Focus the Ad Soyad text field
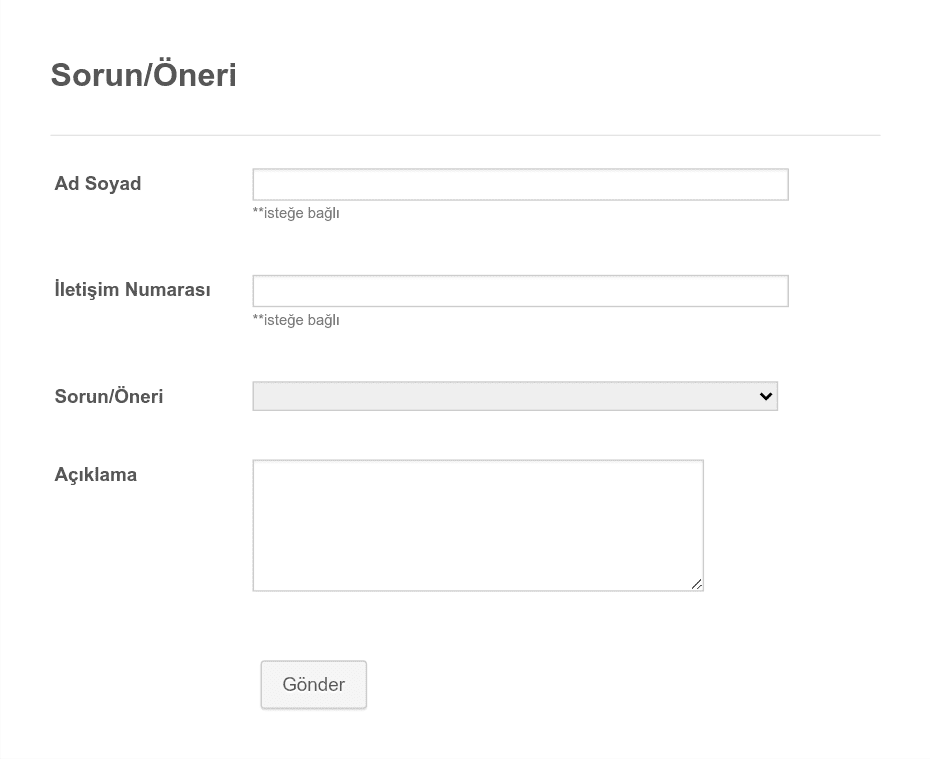 click(x=521, y=184)
